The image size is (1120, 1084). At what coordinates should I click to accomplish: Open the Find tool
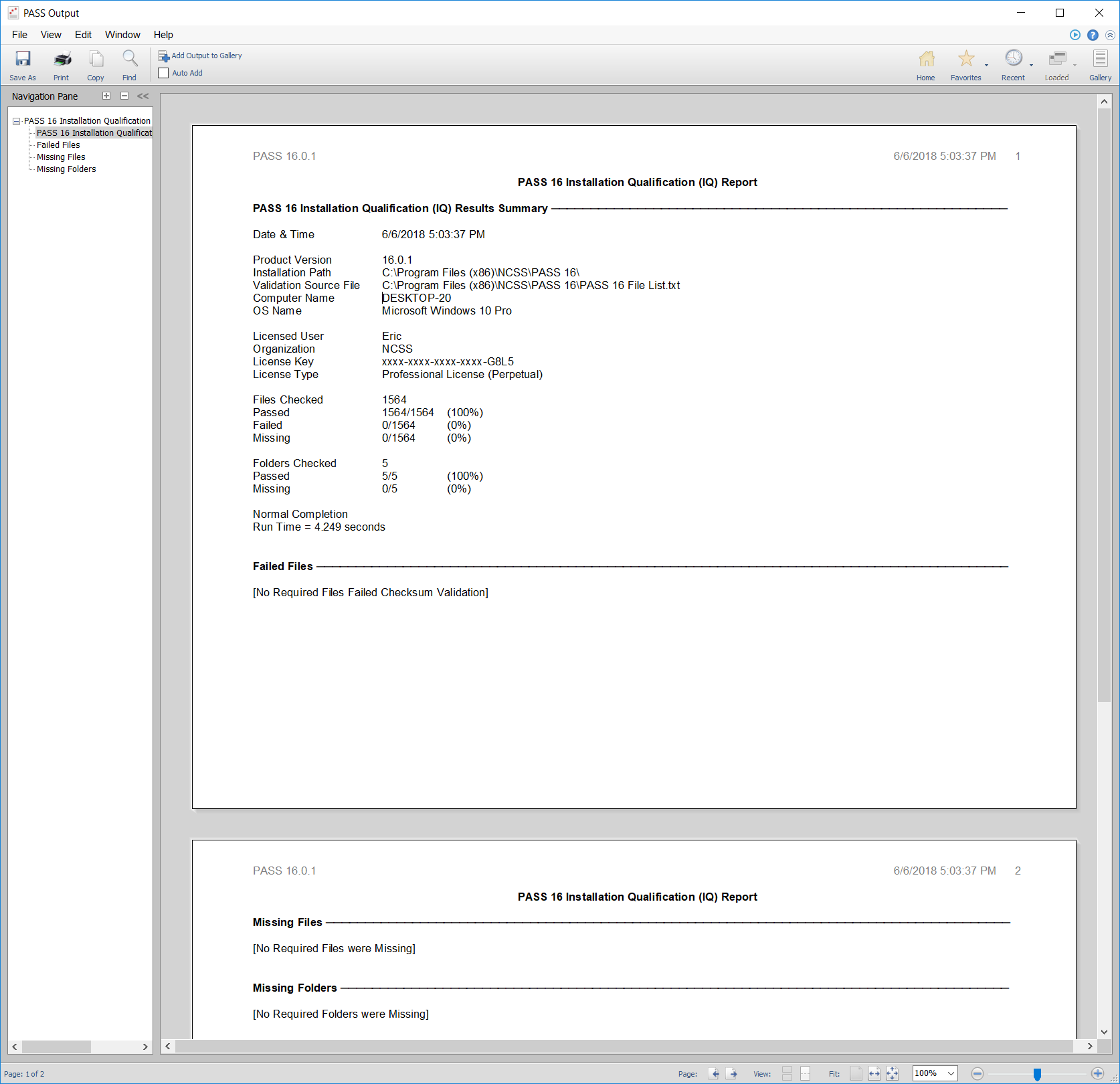(129, 65)
